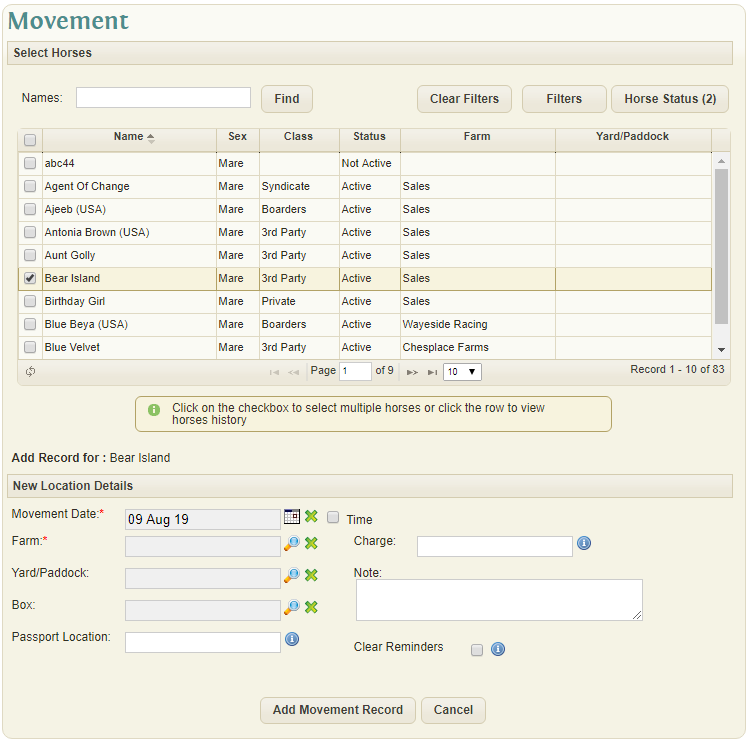Open Horse Status (2) button
The image size is (751, 748).
670,99
